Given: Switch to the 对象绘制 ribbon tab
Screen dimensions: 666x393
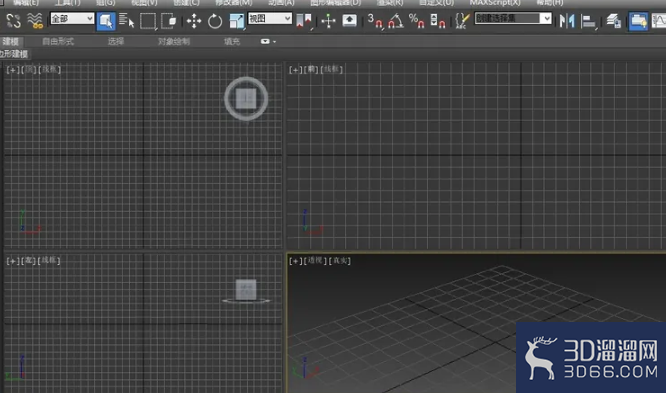Looking at the screenshot, I should pyautogui.click(x=174, y=41).
